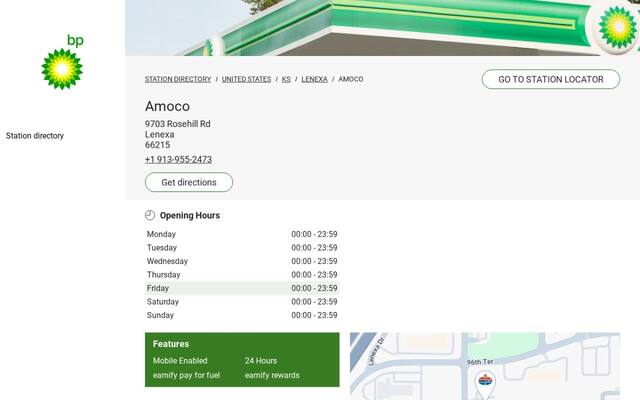640x400 pixels.
Task: Click the 66215 zip code text
Action: click(158, 145)
